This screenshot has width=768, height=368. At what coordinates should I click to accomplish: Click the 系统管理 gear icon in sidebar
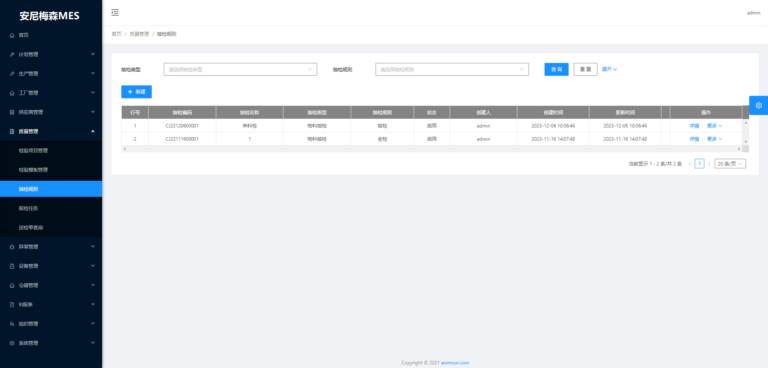(x=12, y=343)
